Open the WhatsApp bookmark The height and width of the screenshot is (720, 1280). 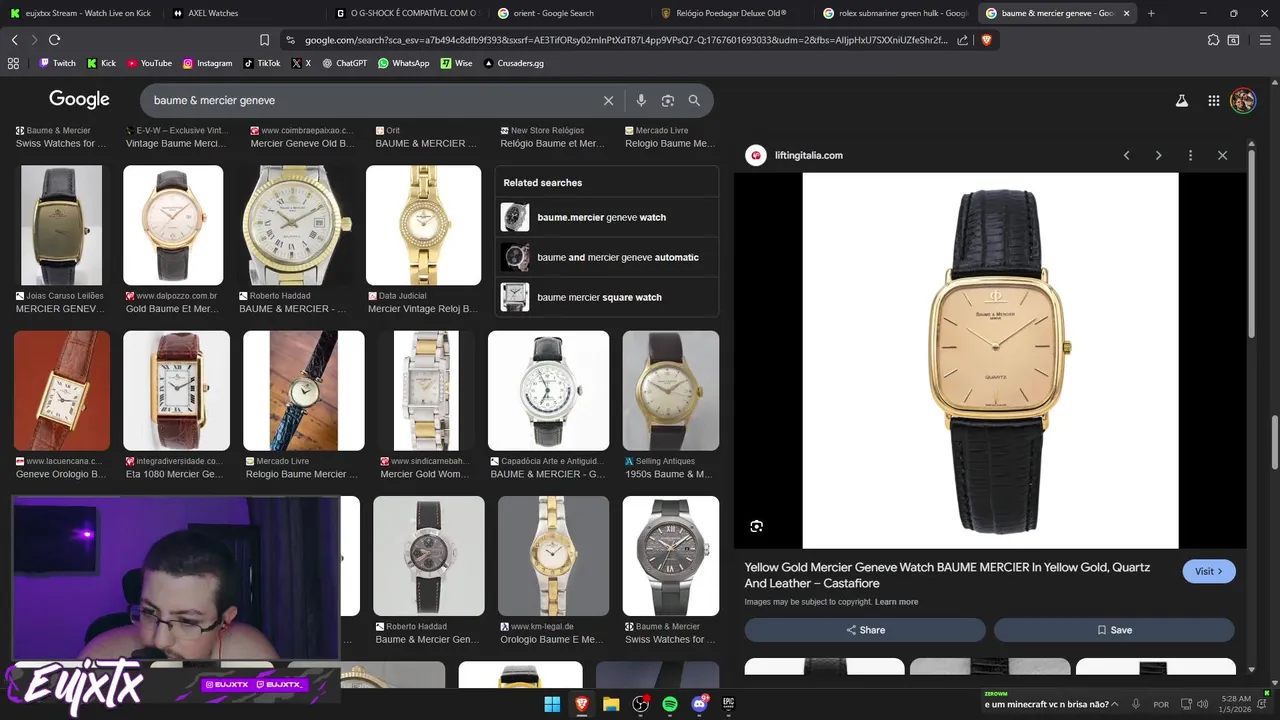tap(403, 63)
